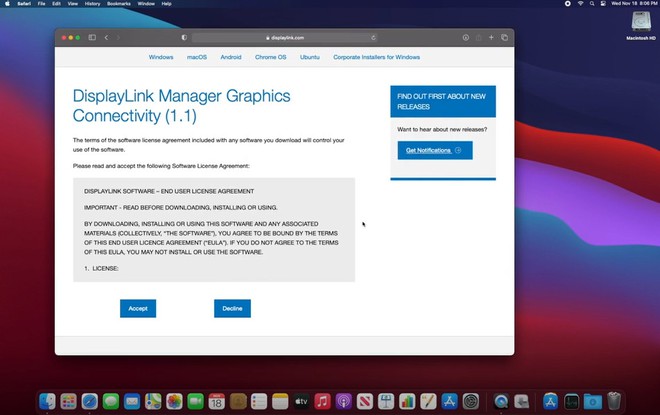Image resolution: width=660 pixels, height=415 pixels.
Task: Open the Windows downloads tab
Action: pos(161,57)
